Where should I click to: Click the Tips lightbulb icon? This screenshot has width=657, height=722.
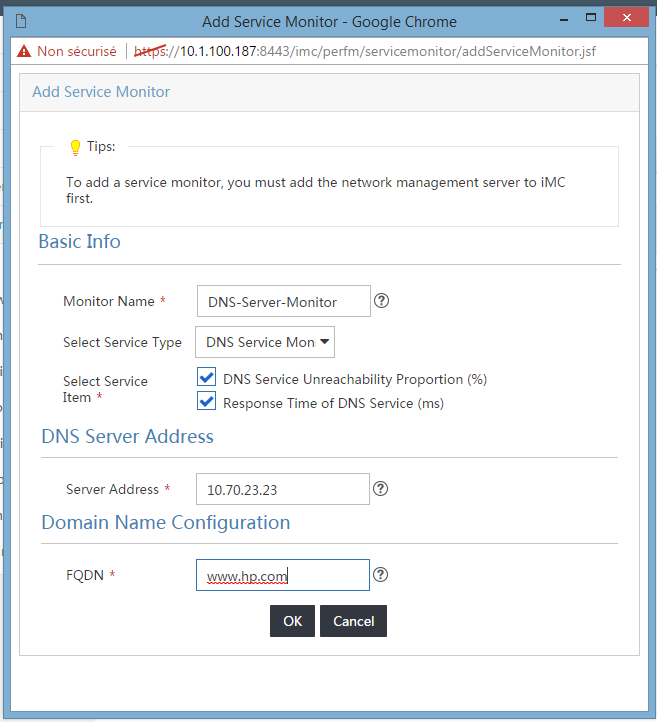point(75,148)
